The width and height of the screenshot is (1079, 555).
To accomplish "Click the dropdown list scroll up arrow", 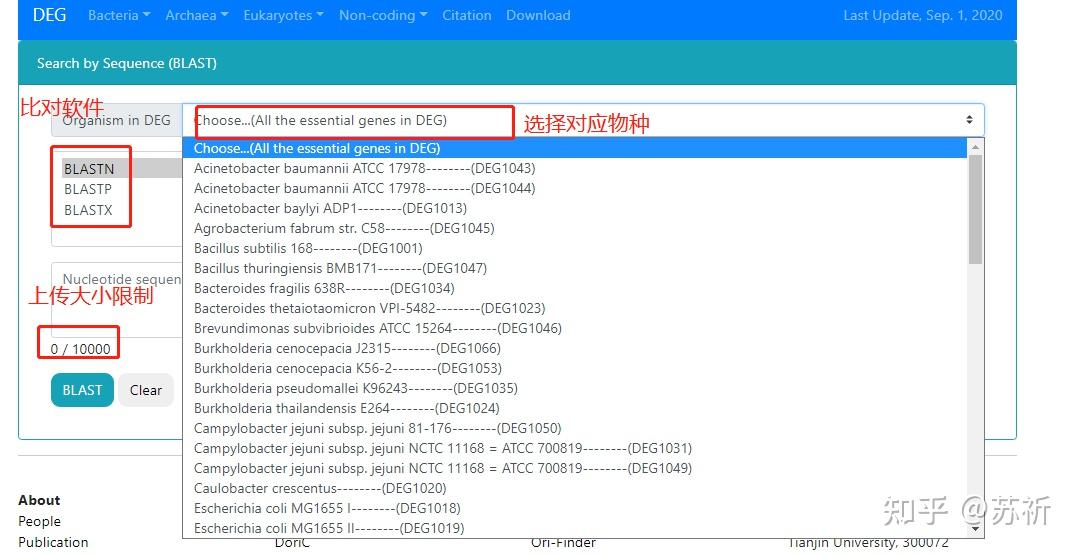I will click(975, 146).
